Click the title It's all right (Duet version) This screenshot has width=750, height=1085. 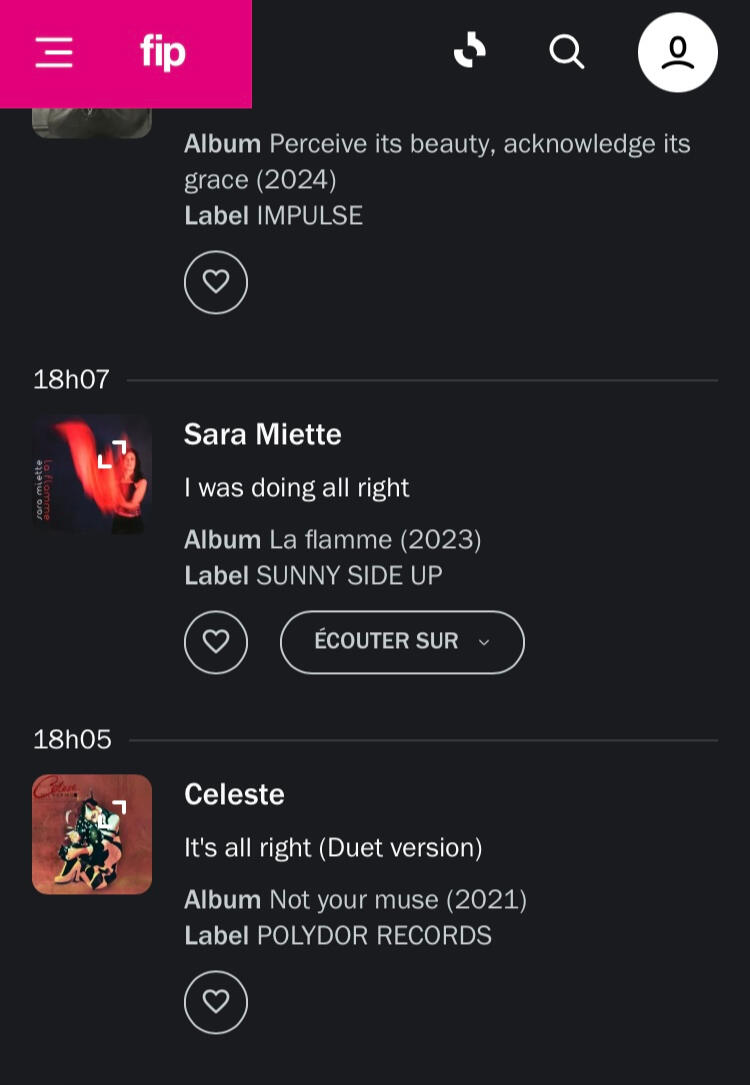pyautogui.click(x=333, y=848)
